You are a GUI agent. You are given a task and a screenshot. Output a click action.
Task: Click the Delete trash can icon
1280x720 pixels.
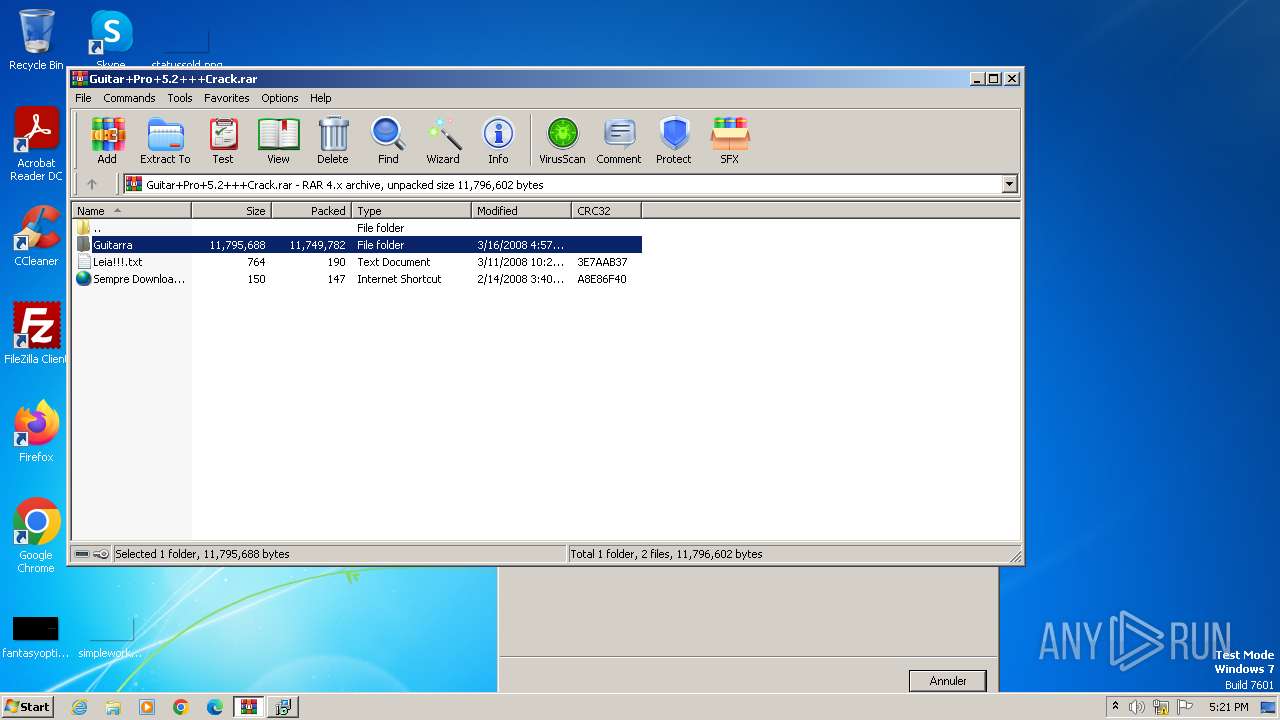click(x=333, y=141)
